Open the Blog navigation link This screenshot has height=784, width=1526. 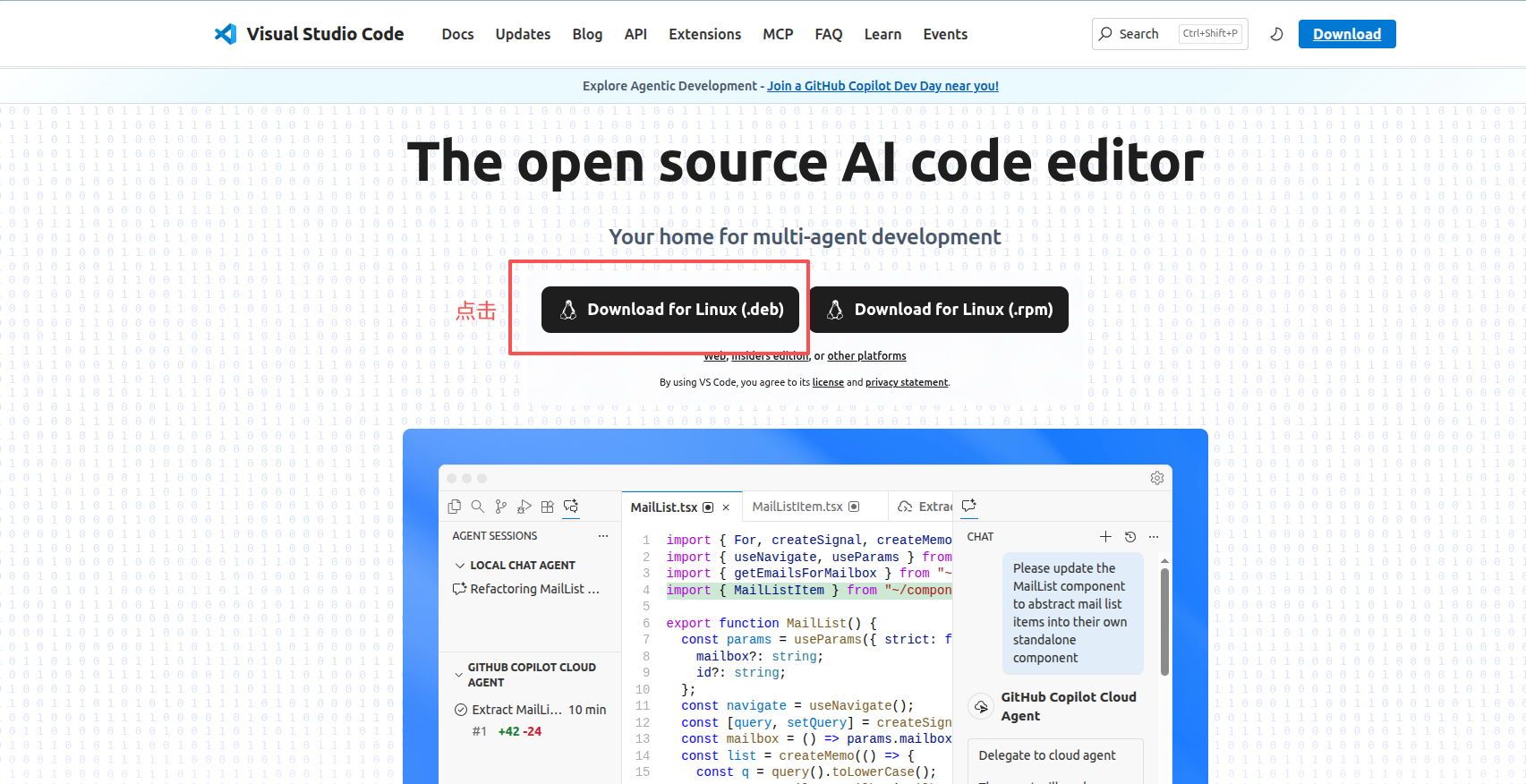587,34
